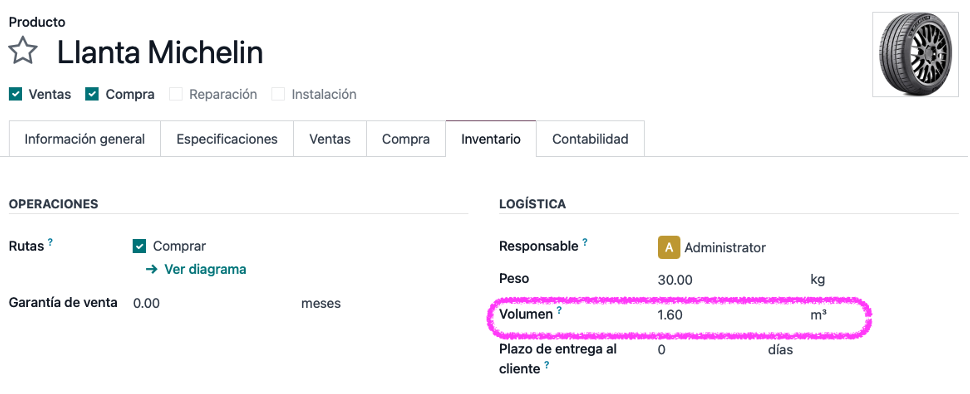Click the m³ unit label
970x394 pixels.
818,315
